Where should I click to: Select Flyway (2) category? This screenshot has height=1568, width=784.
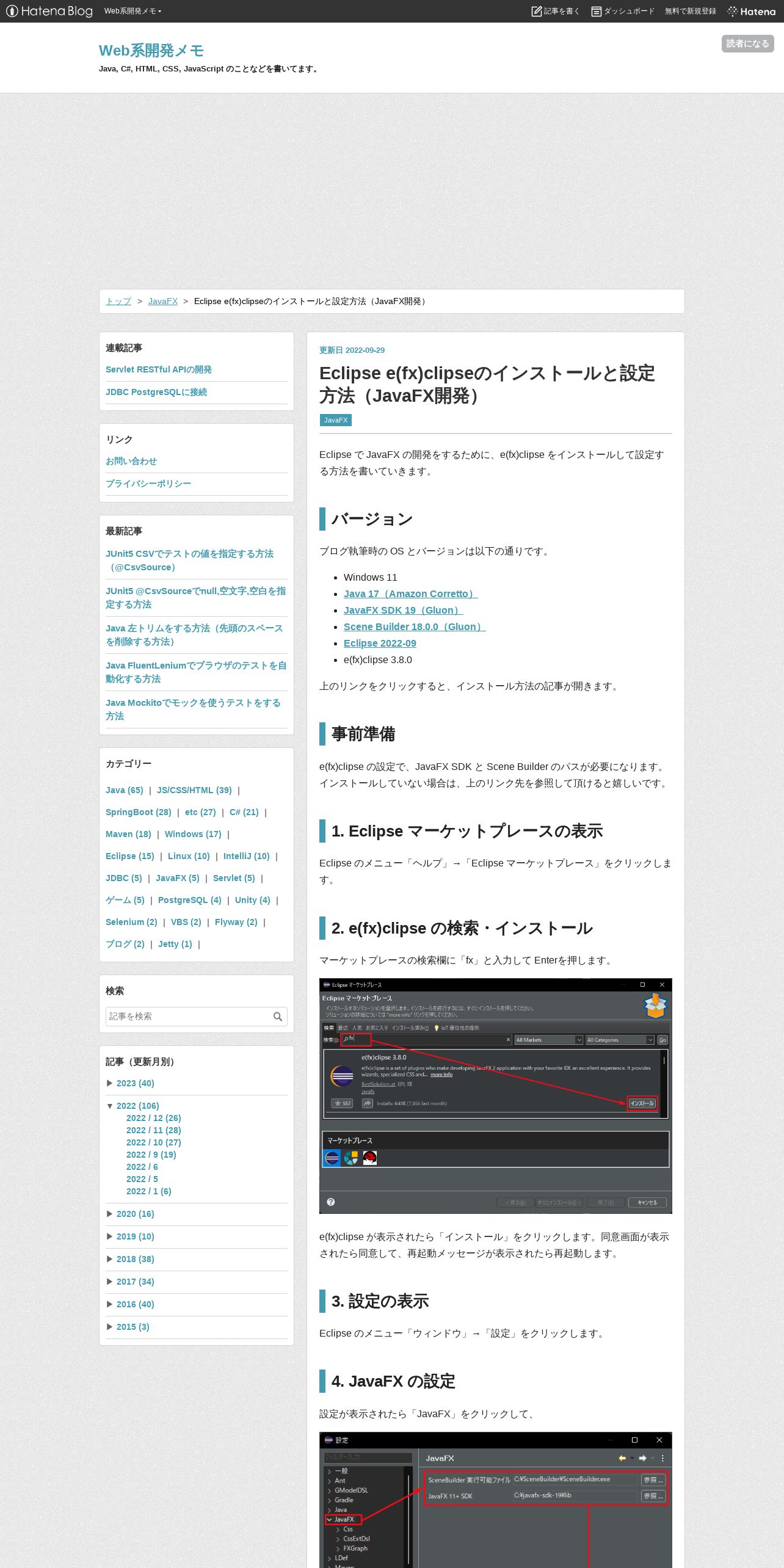(236, 922)
